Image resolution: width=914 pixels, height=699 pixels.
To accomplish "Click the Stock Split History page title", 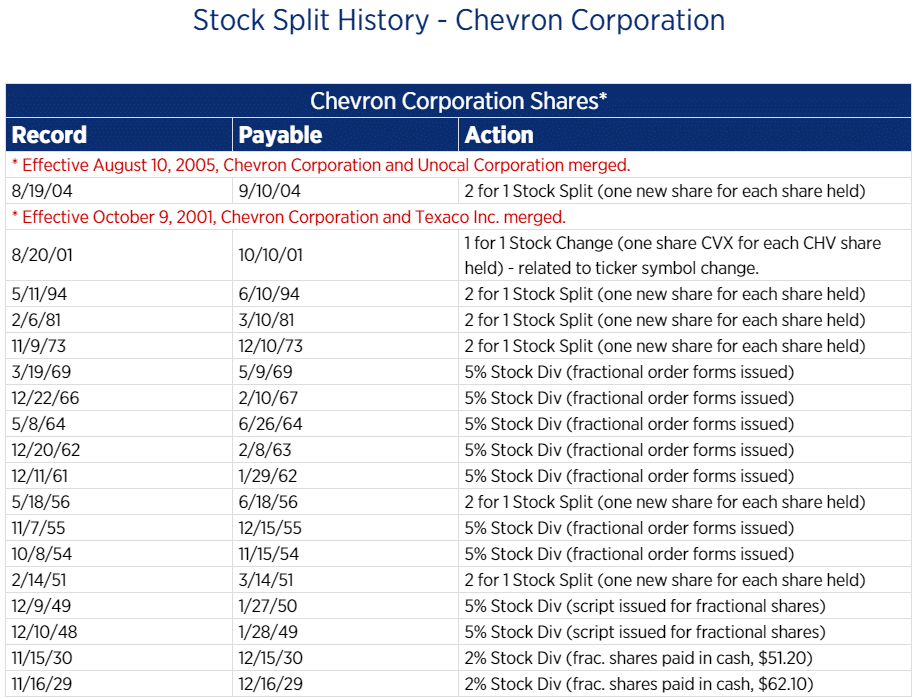I will pyautogui.click(x=458, y=20).
